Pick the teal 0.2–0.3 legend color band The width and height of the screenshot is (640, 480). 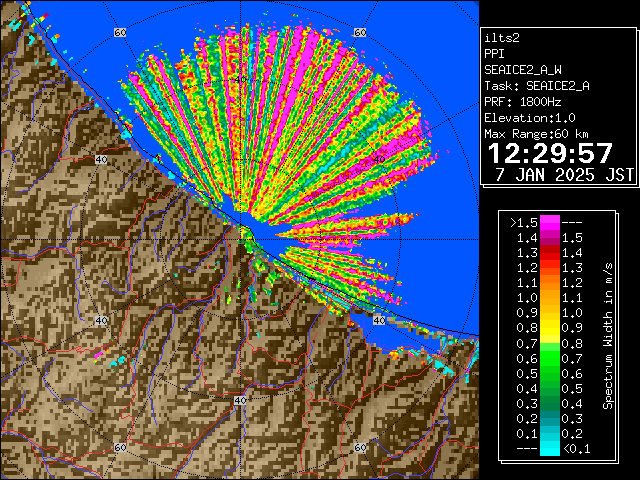click(x=550, y=418)
